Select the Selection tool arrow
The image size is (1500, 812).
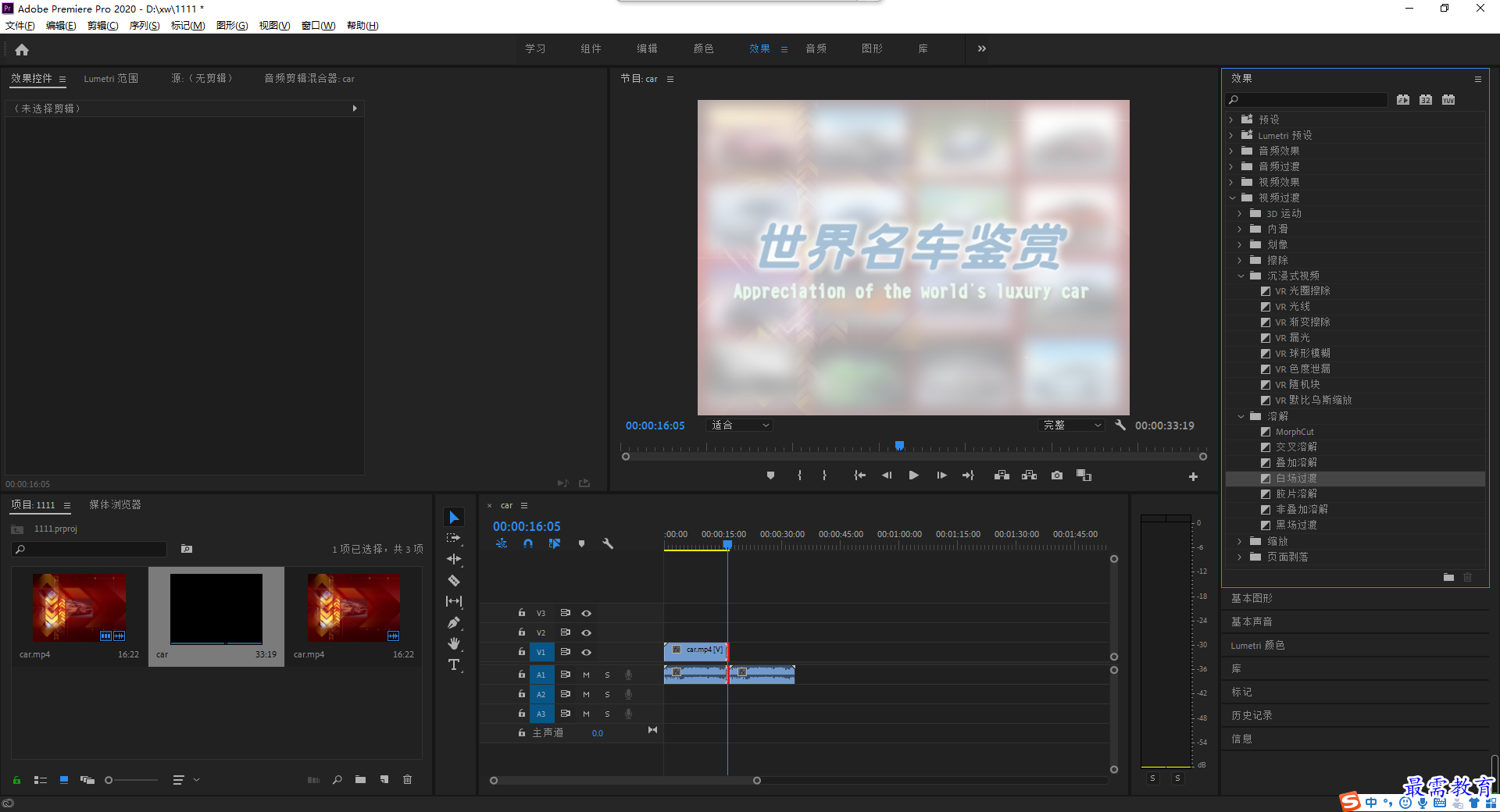(x=454, y=518)
